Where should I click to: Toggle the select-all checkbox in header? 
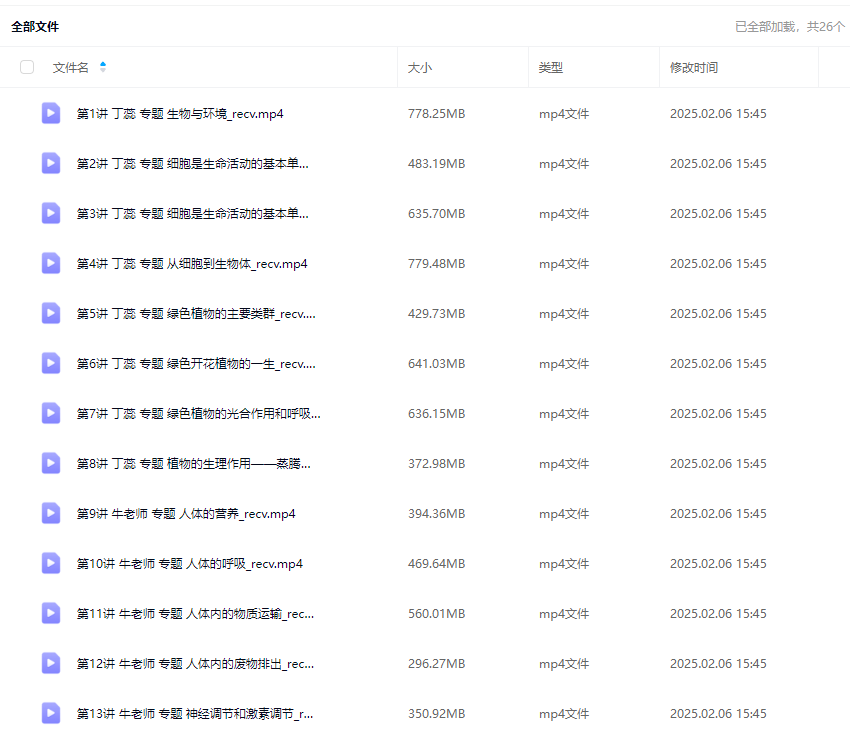click(27, 67)
